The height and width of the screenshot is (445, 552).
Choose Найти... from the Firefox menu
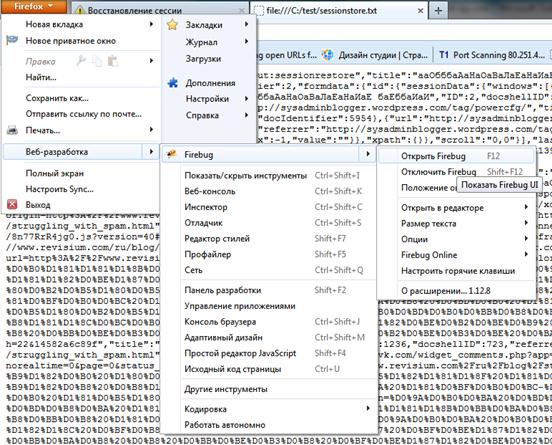click(x=80, y=77)
